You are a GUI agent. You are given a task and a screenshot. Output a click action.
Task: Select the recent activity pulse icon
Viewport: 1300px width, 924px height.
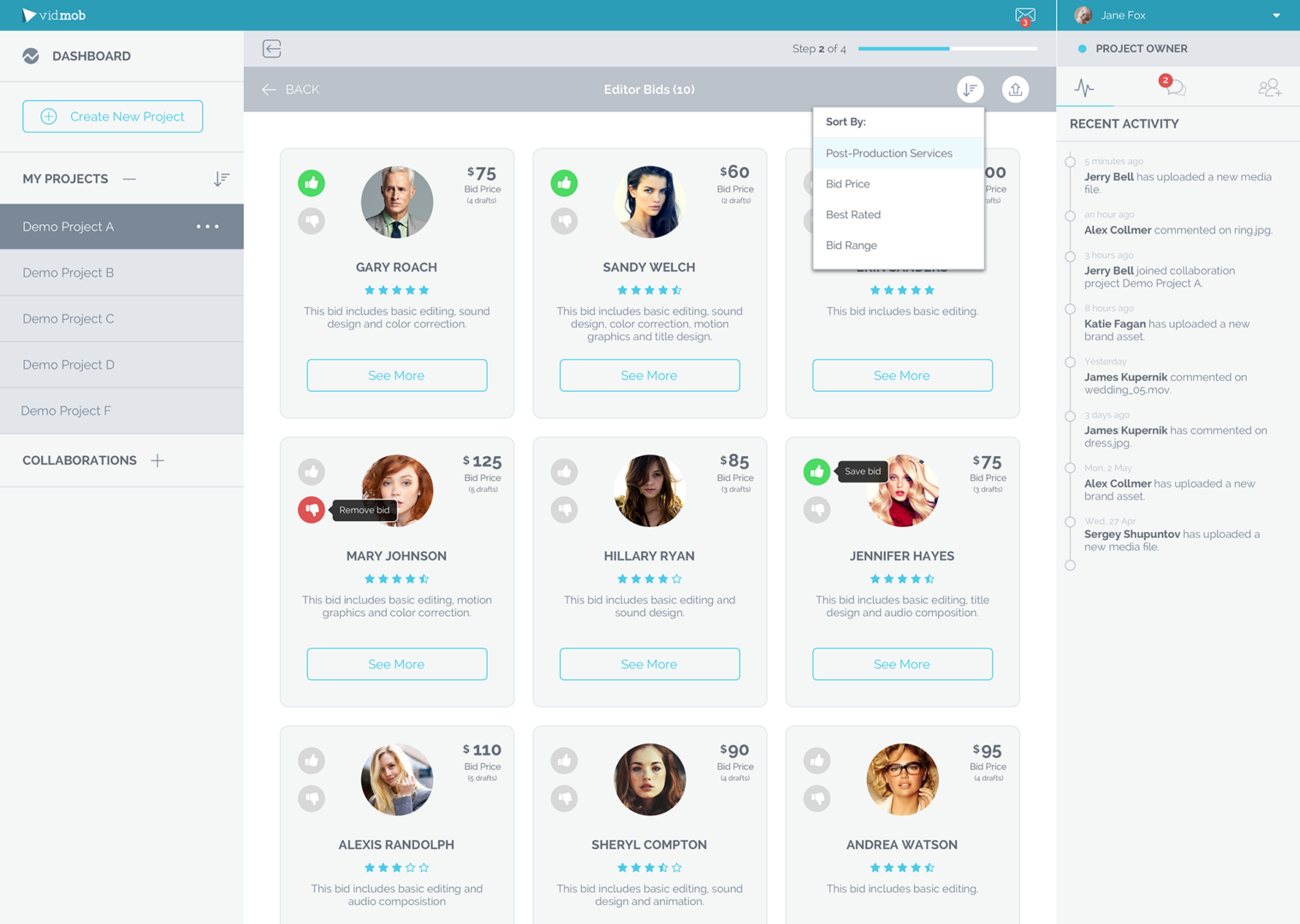pos(1085,86)
